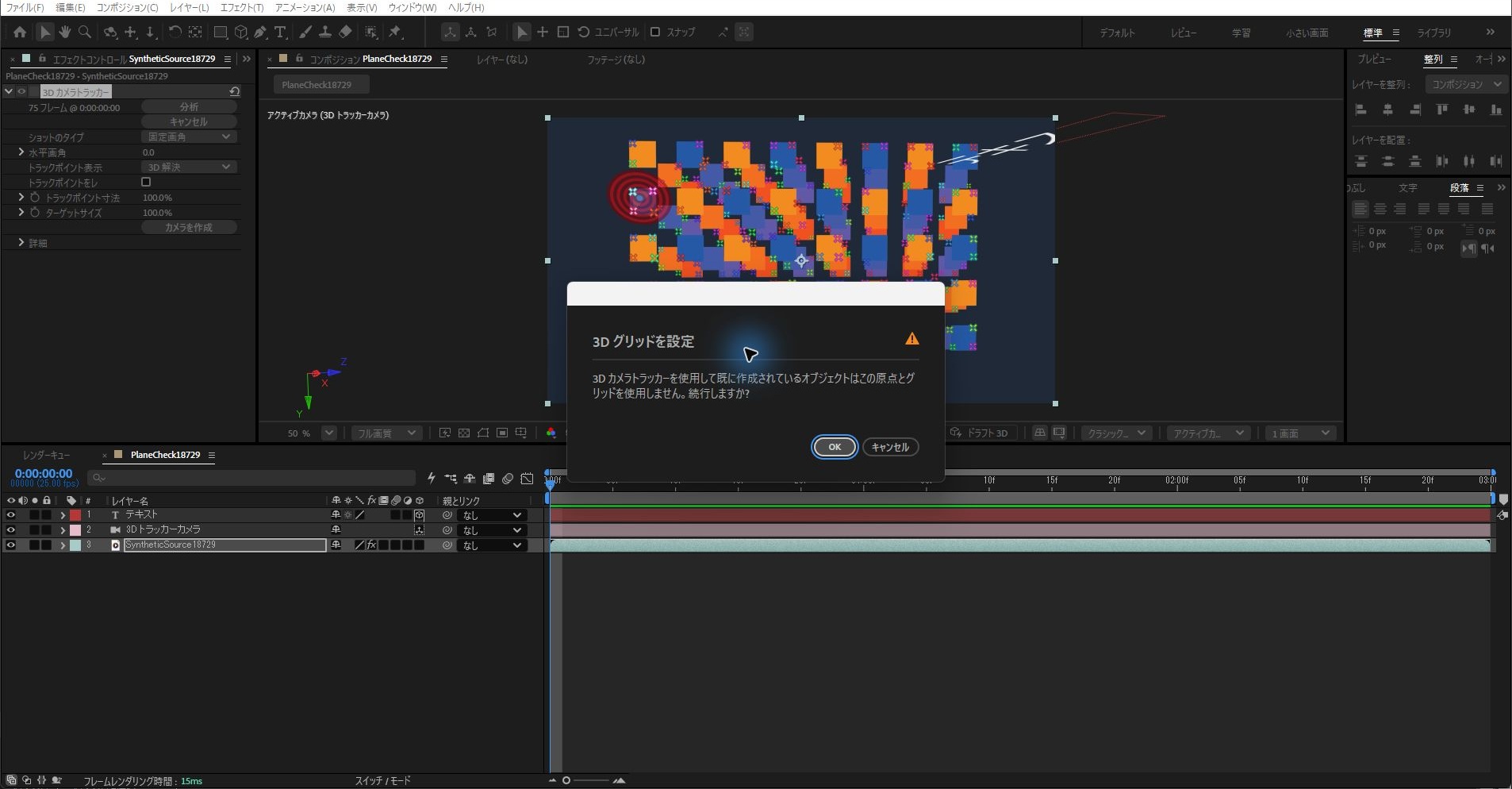The height and width of the screenshot is (789, 1512).
Task: Open the Graph Editor icon in timeline
Action: pyautogui.click(x=527, y=479)
